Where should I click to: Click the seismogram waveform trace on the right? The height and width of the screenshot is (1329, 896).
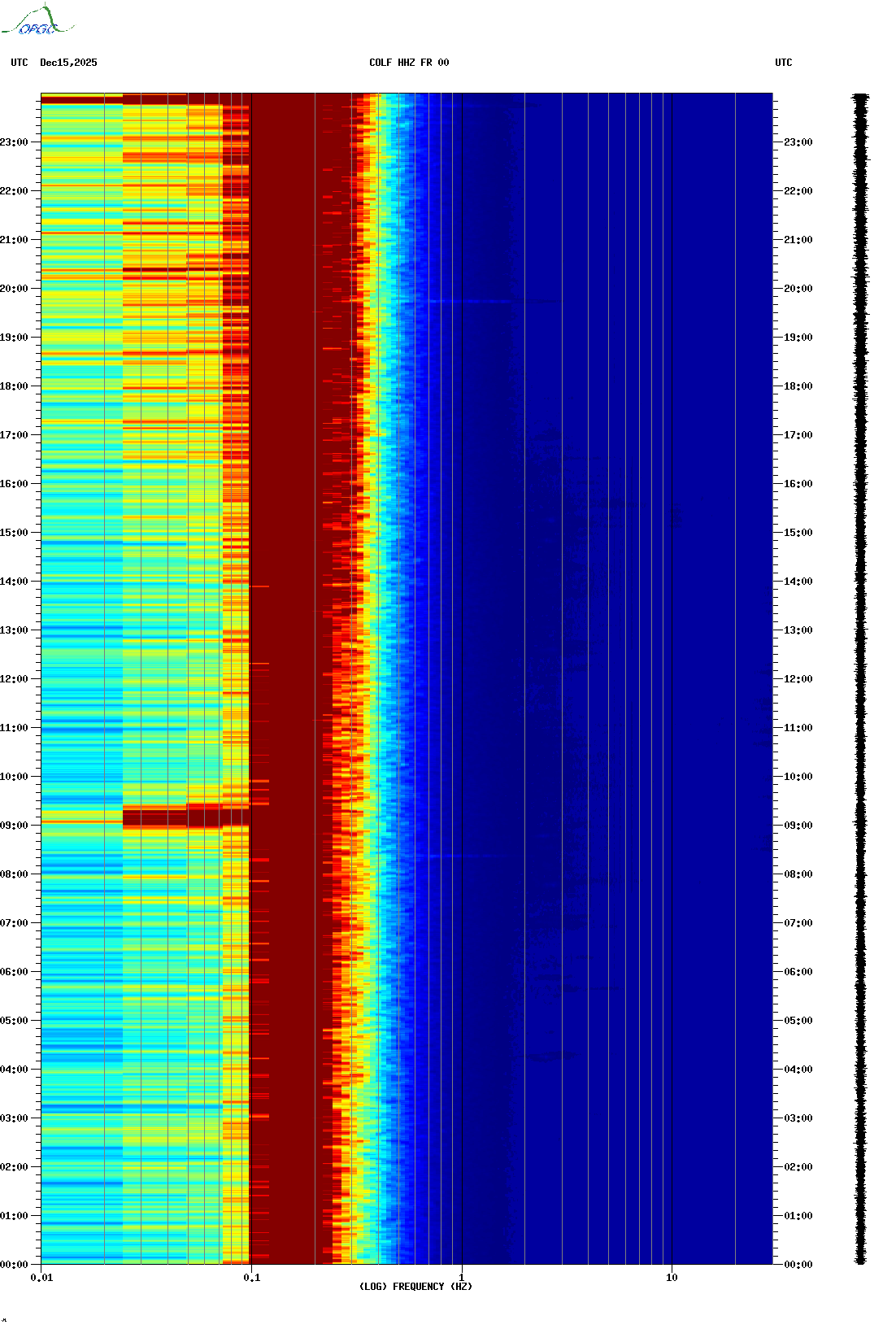point(860,679)
